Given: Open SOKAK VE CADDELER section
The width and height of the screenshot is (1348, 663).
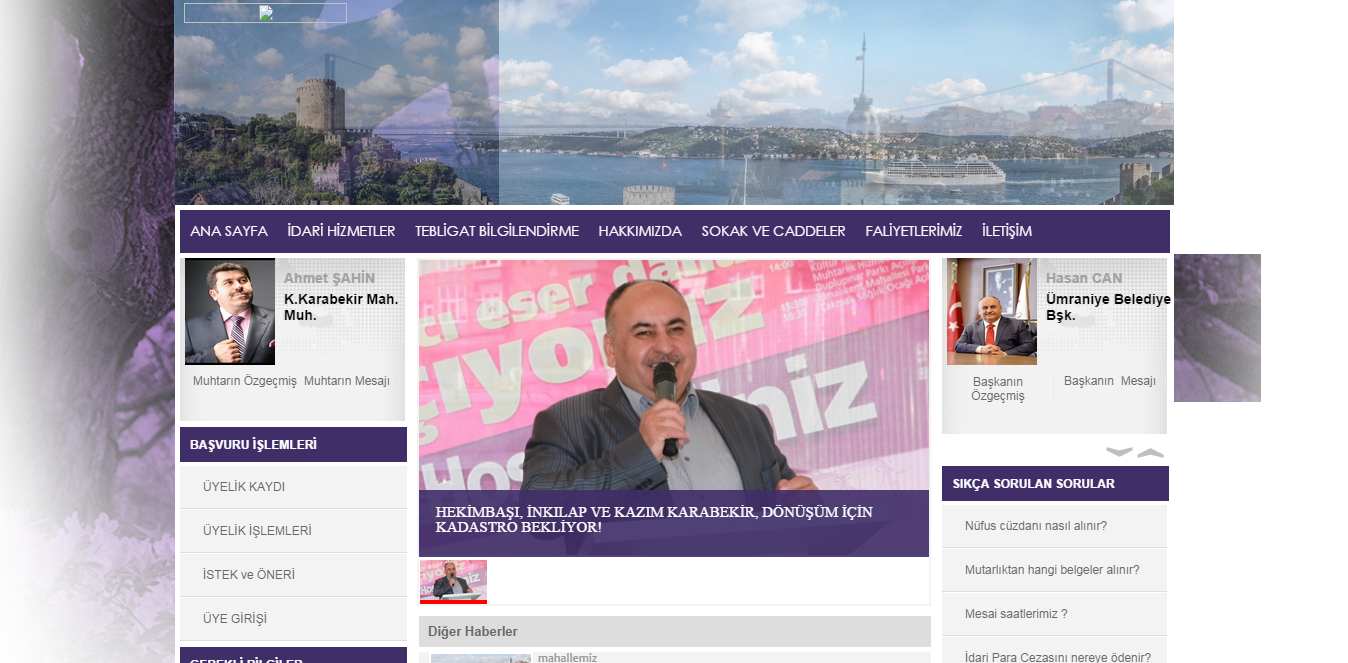Looking at the screenshot, I should tap(773, 231).
